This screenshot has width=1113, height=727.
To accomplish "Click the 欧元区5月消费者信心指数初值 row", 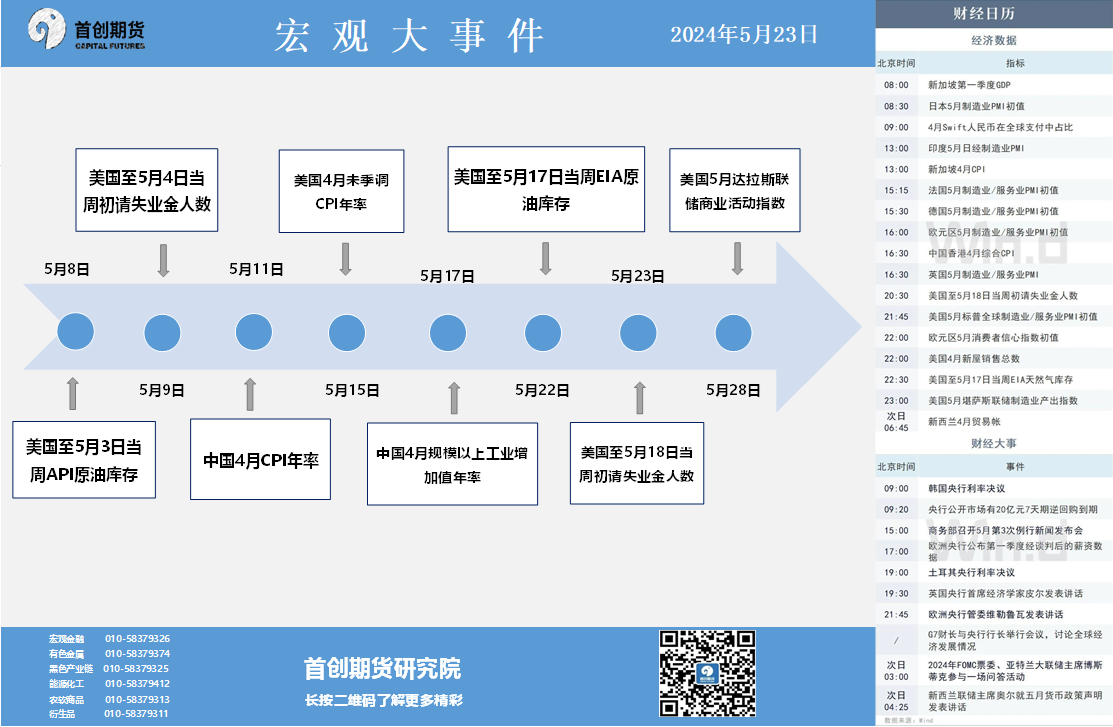I will pos(994,337).
